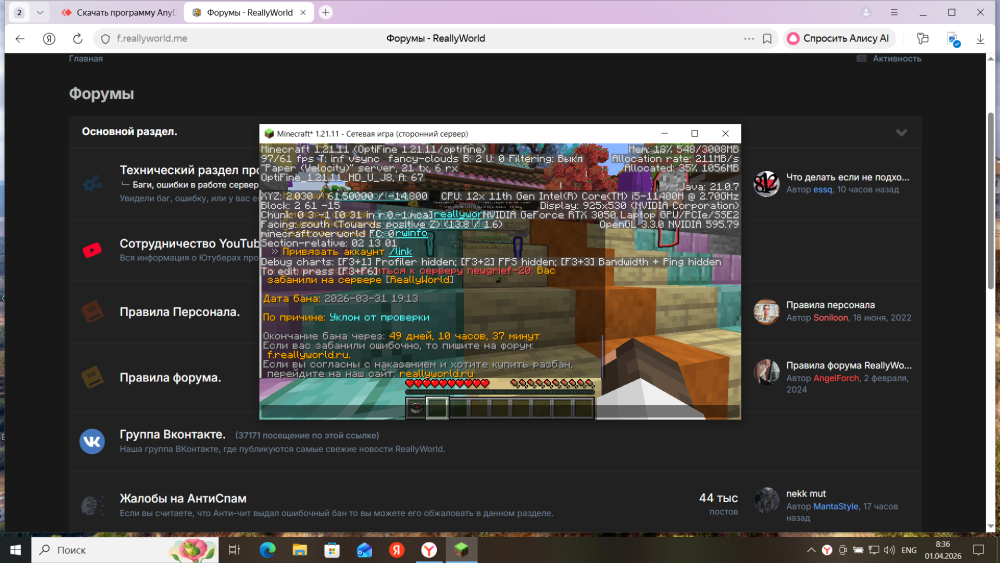Open author Soniloon profile
This screenshot has width=1000, height=563.
click(830, 318)
